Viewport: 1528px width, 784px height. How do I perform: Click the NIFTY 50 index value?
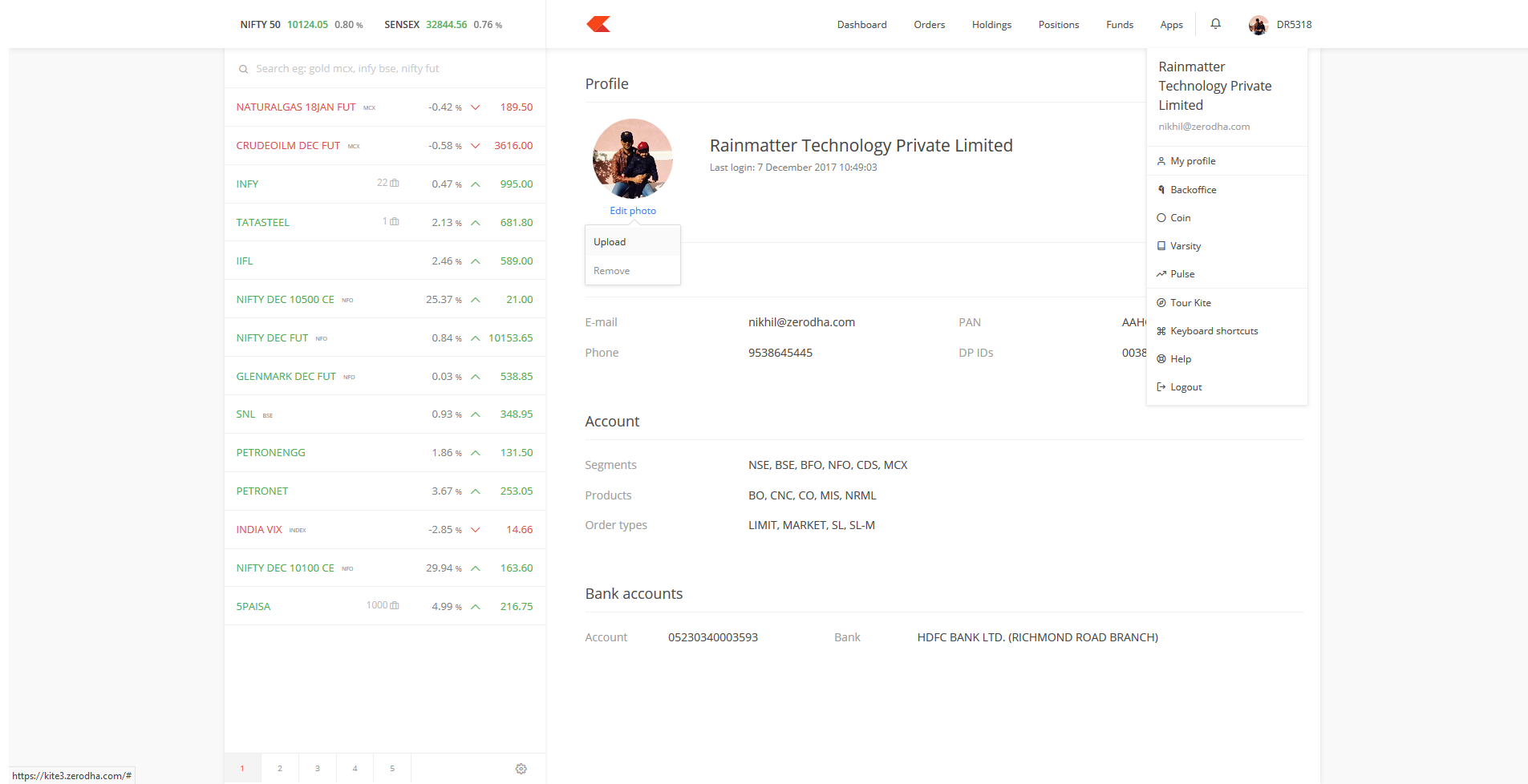click(308, 25)
